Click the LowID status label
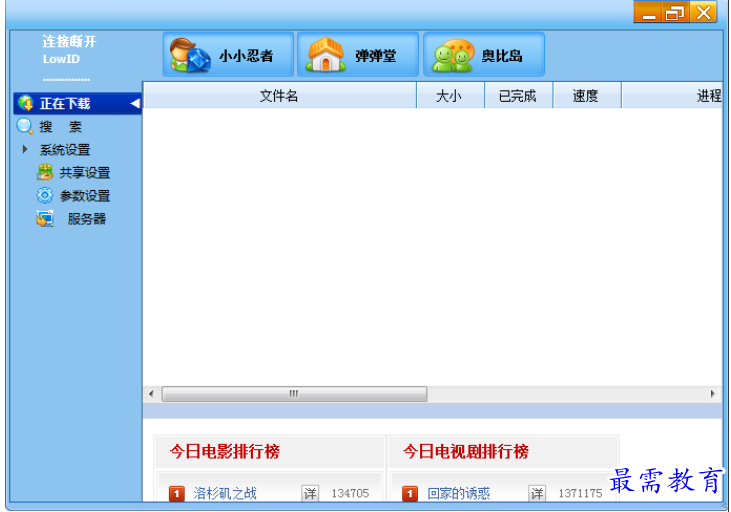This screenshot has height=512, width=731. tap(61, 59)
